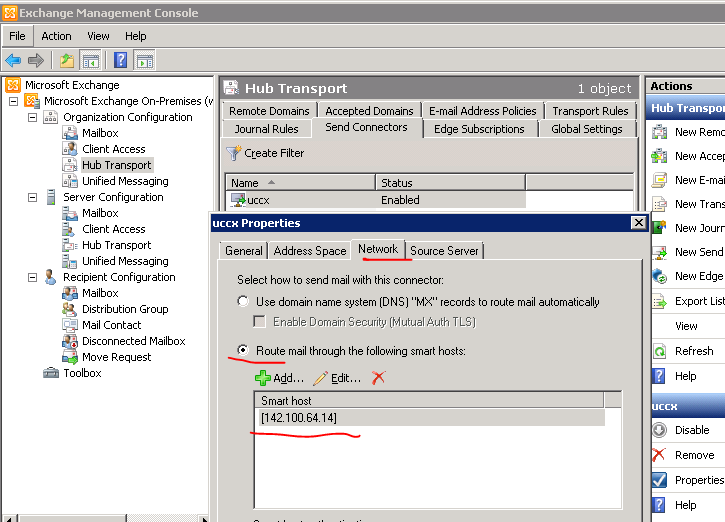Click the uccx send connector icon
The height and width of the screenshot is (522, 725).
tap(238, 200)
